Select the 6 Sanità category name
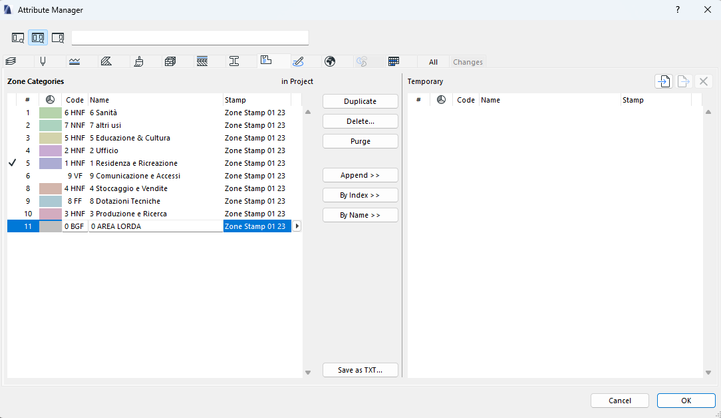 click(x=103, y=113)
